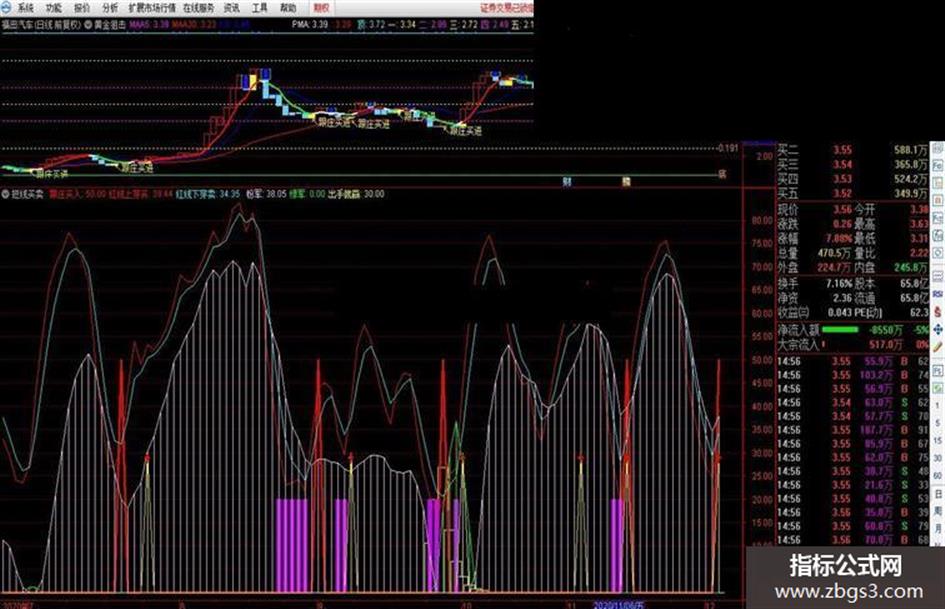Click the 换手 value 7.16%
The width and height of the screenshot is (945, 609).
839,283
